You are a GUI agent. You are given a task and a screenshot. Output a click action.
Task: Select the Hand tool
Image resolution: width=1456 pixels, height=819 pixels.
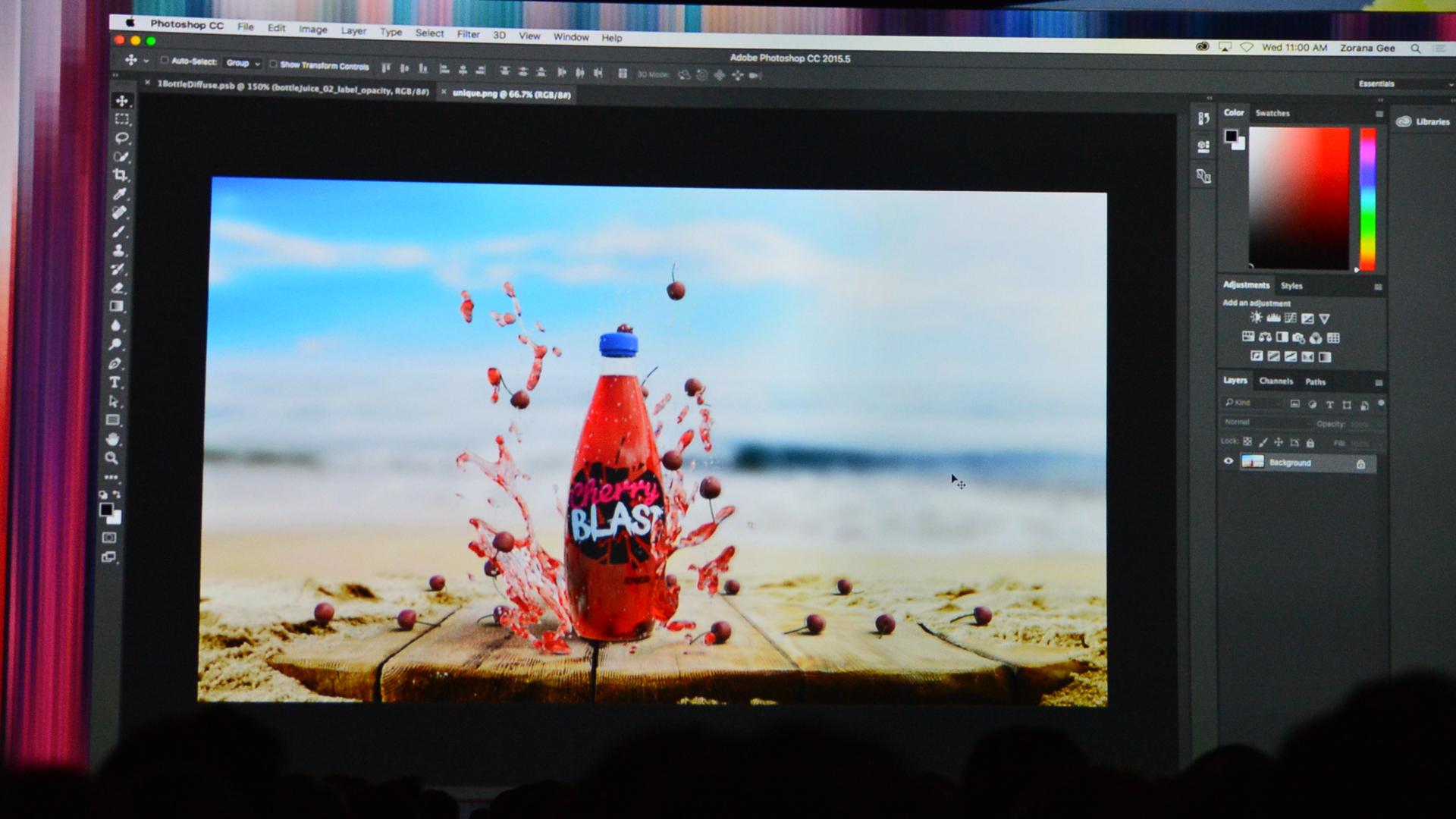(x=113, y=439)
